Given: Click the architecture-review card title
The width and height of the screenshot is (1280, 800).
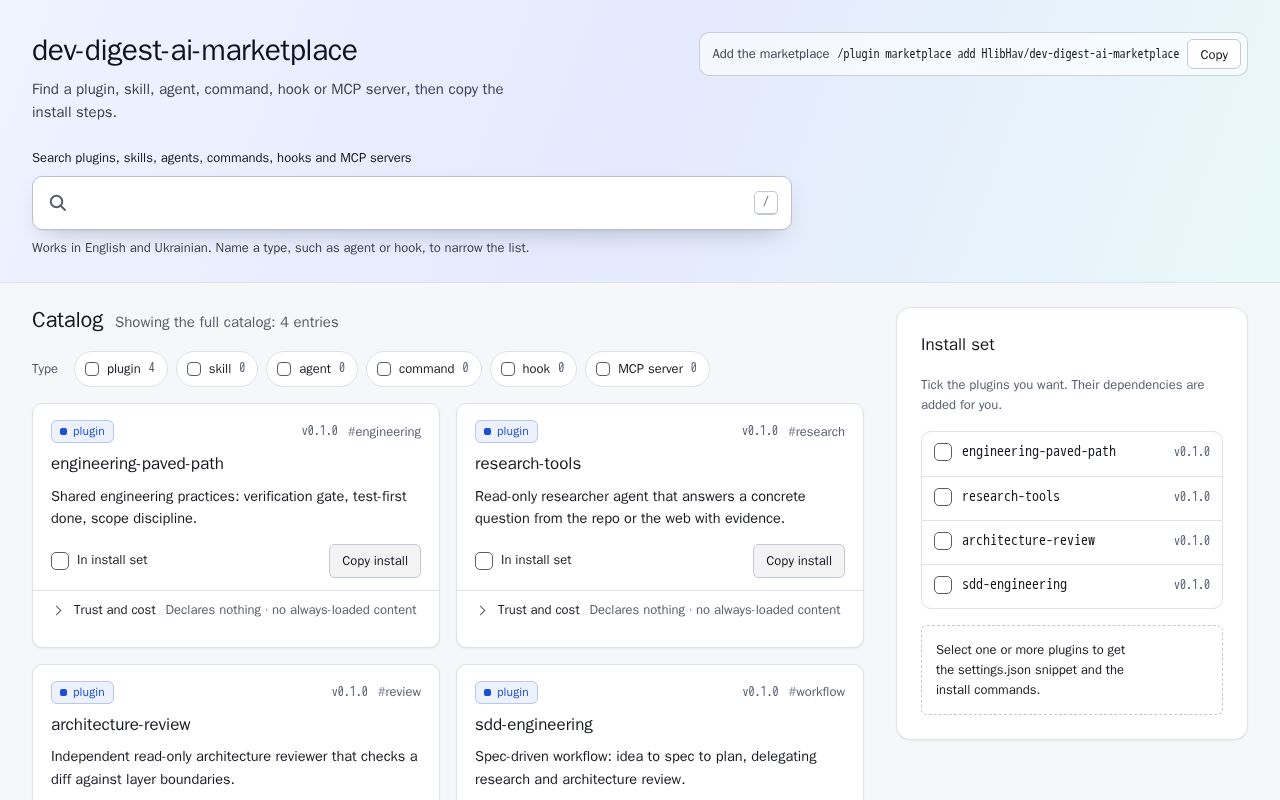Looking at the screenshot, I should click(120, 725).
